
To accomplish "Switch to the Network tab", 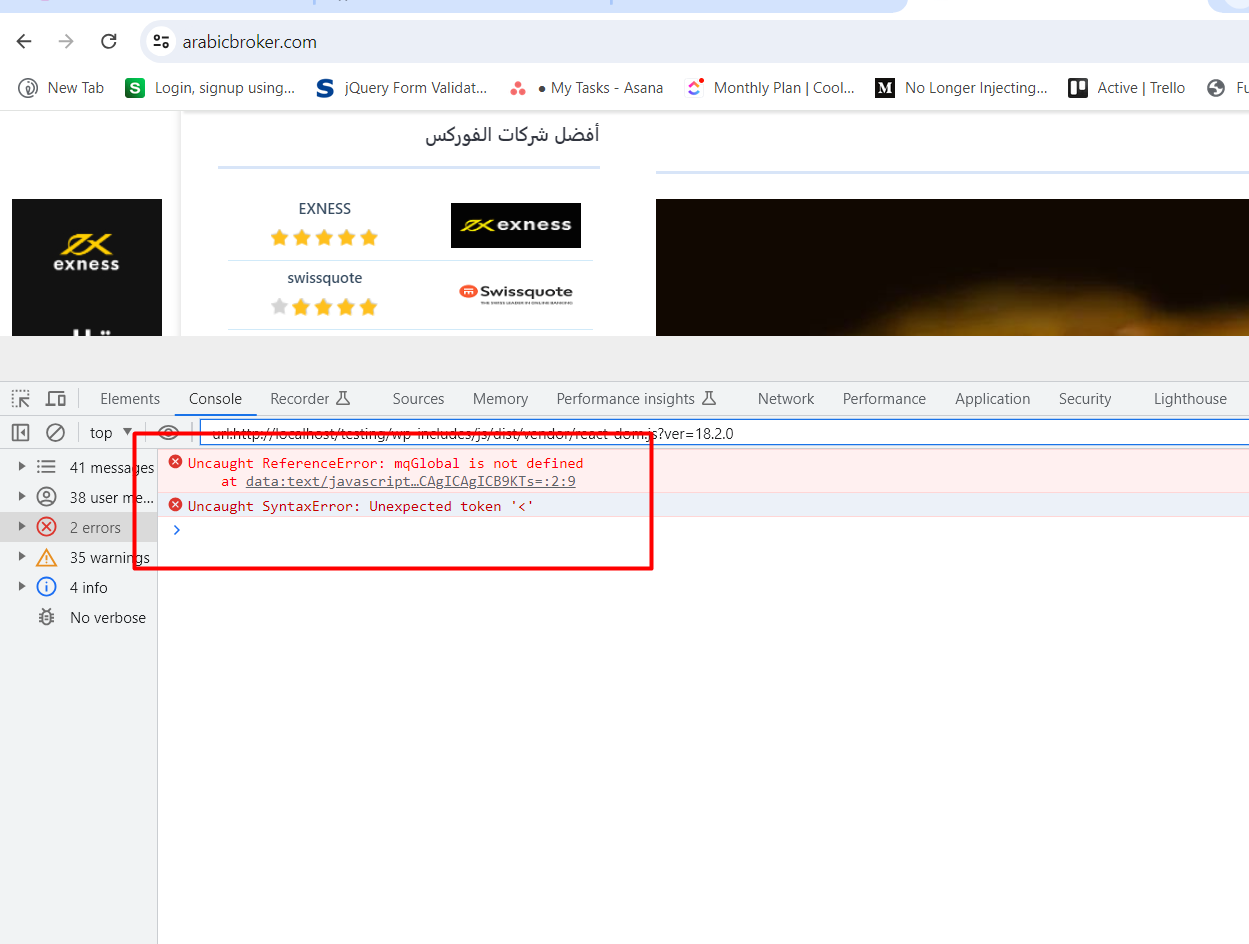I will pos(786,399).
